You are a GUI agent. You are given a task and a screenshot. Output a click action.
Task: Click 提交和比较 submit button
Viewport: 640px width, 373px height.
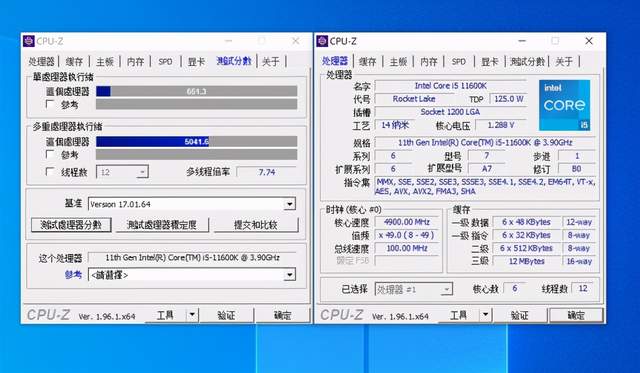[x=256, y=225]
